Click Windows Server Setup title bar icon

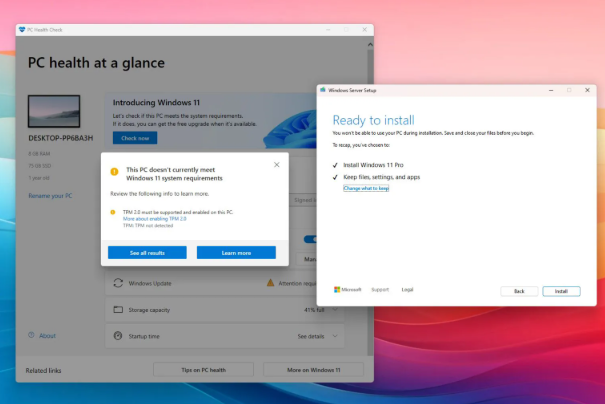(323, 90)
